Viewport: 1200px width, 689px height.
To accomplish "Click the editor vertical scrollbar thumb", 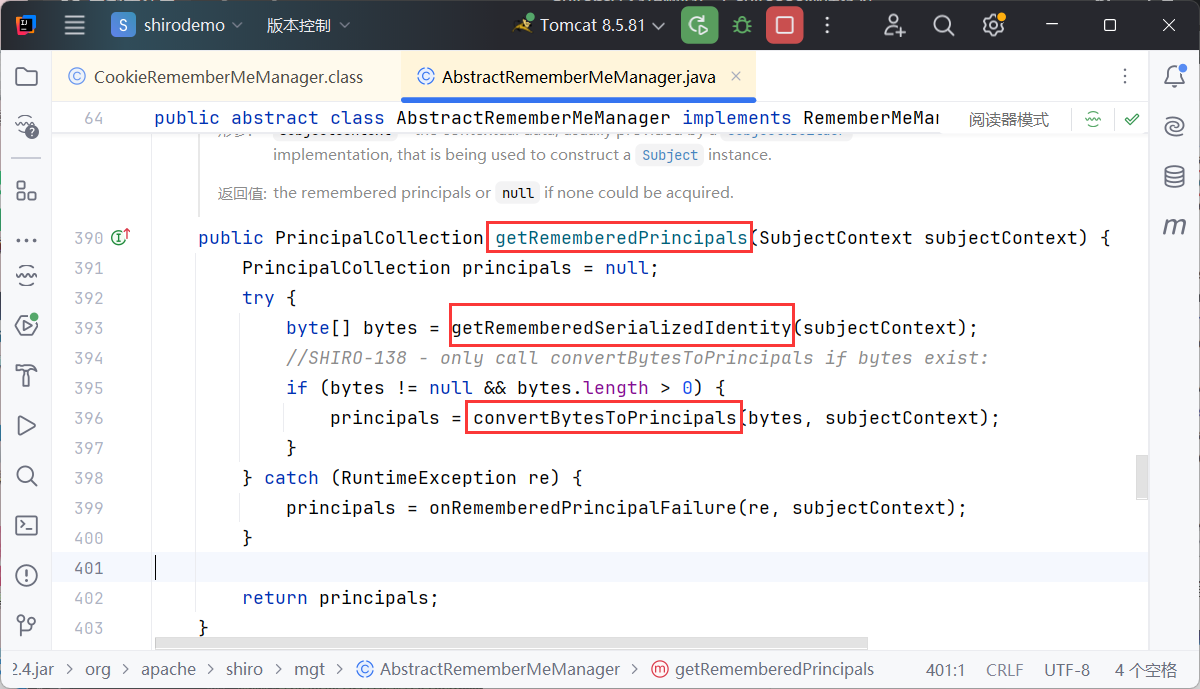I will click(1141, 476).
